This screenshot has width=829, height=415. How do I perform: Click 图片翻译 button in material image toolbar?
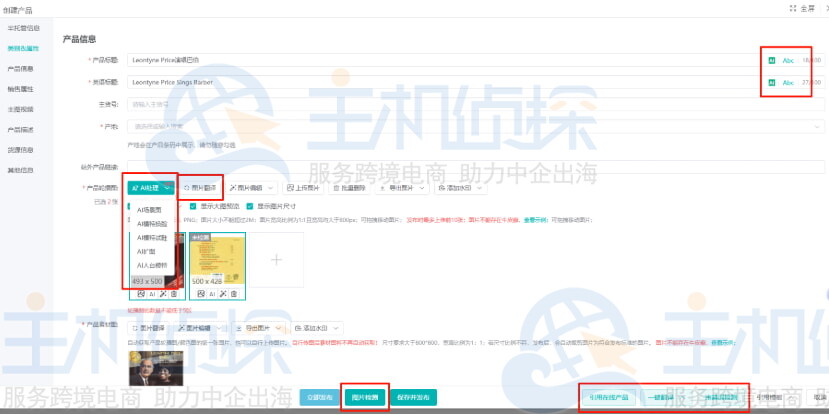click(149, 328)
